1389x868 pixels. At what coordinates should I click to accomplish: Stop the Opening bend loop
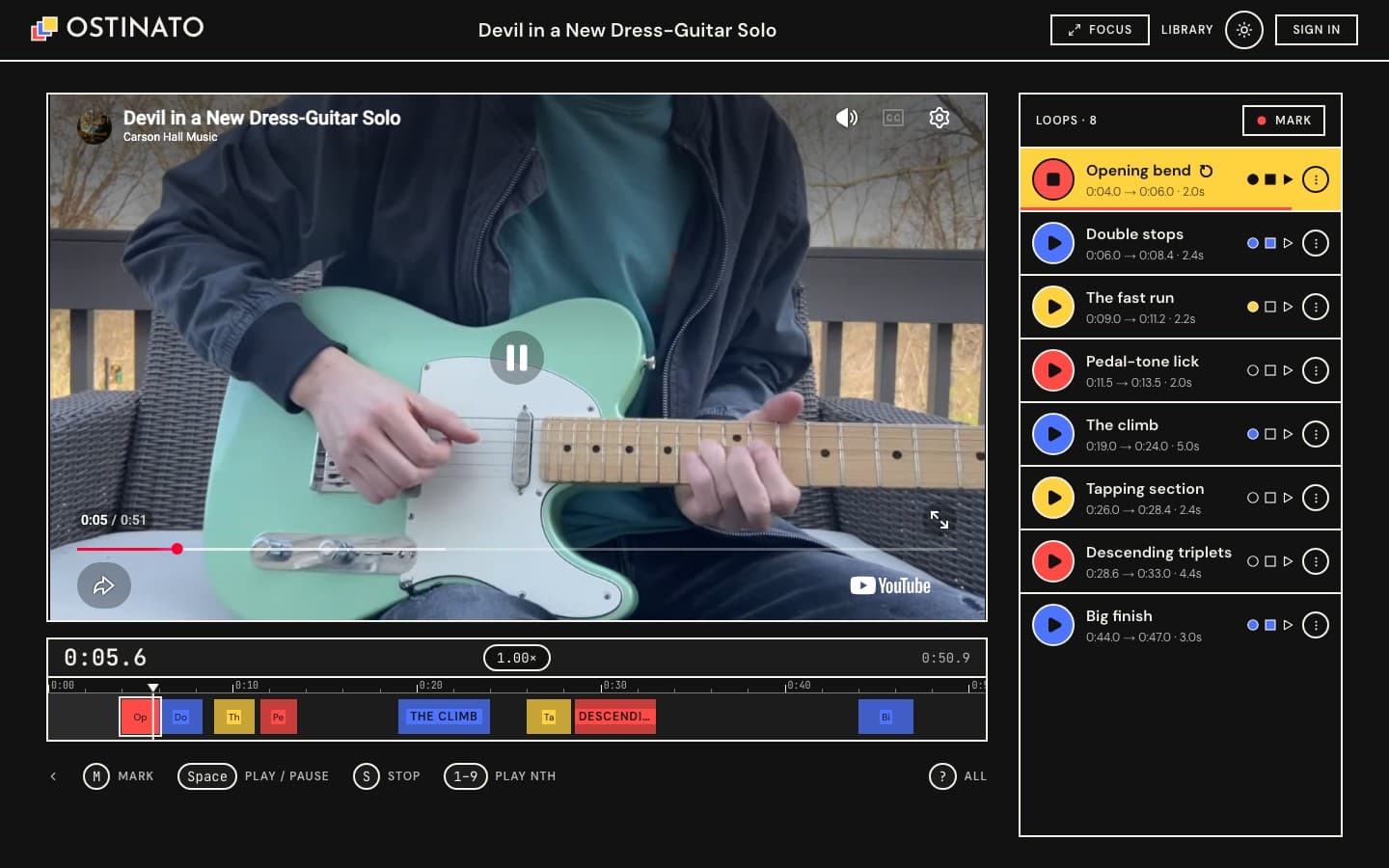pos(1053,179)
